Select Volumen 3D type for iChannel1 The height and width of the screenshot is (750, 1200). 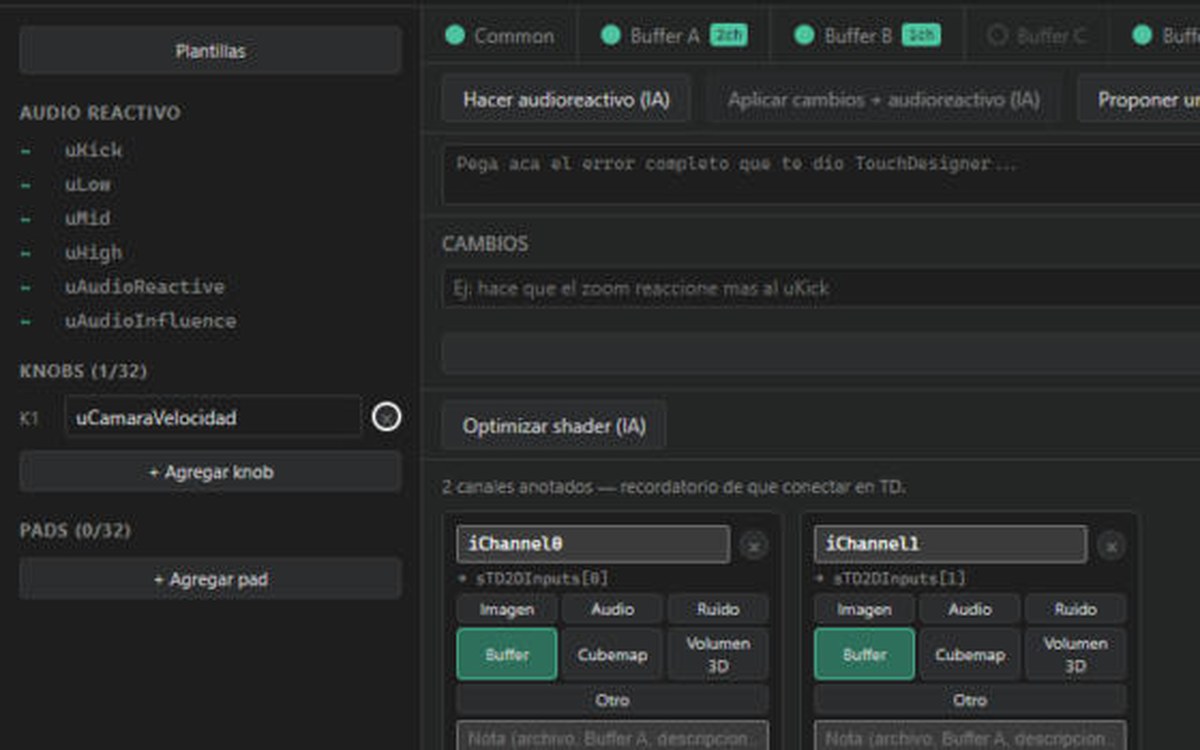coord(1075,654)
